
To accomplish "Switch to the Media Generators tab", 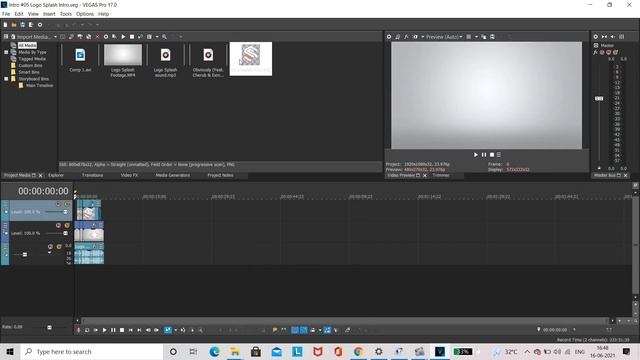I will point(173,175).
